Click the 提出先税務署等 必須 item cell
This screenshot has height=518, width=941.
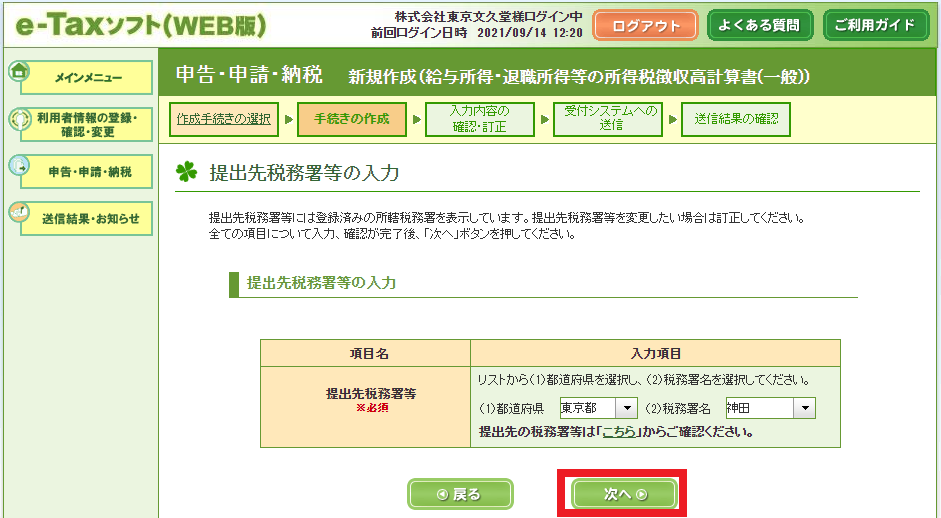[x=364, y=400]
